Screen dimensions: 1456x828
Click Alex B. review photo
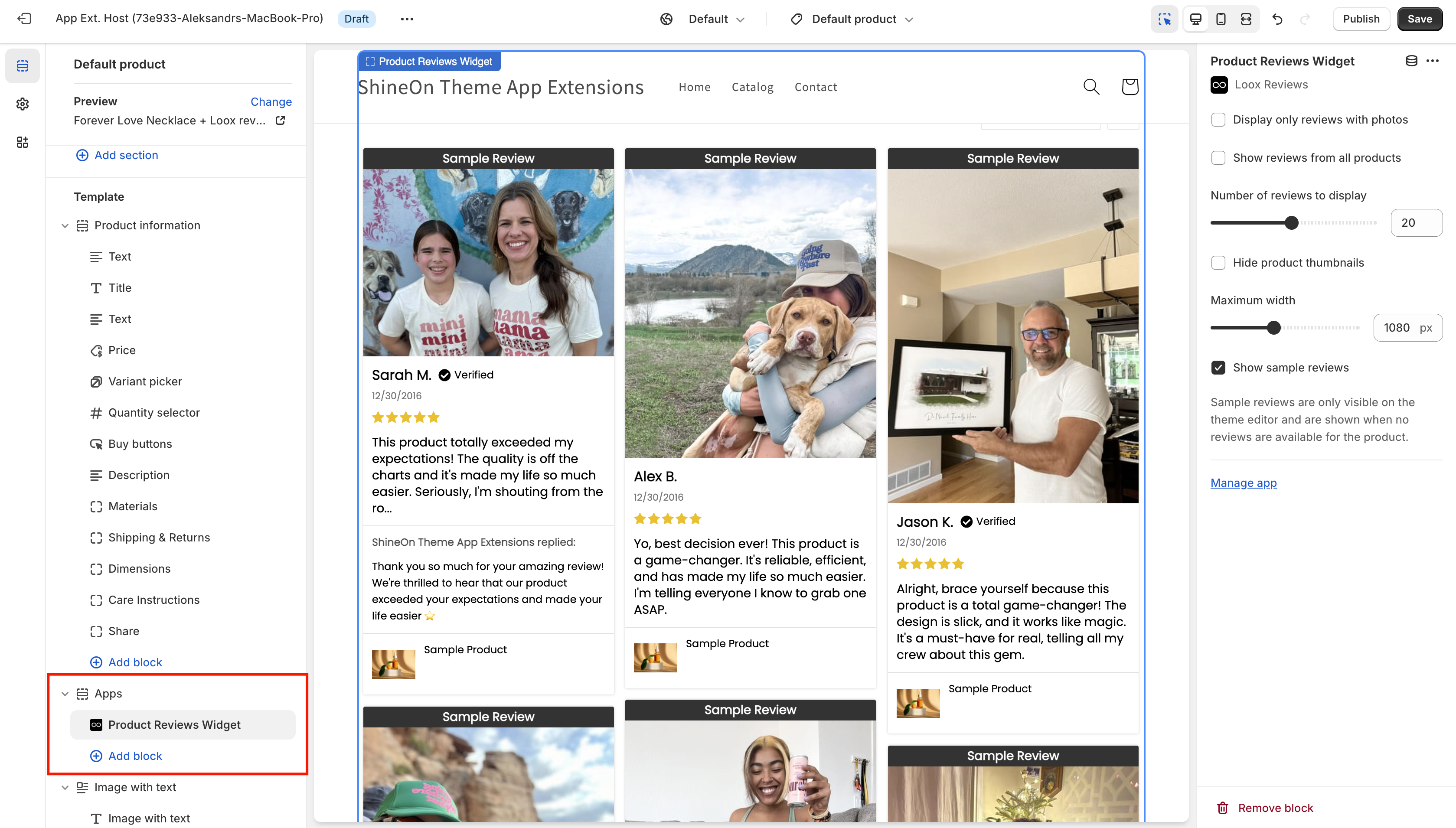click(x=750, y=313)
